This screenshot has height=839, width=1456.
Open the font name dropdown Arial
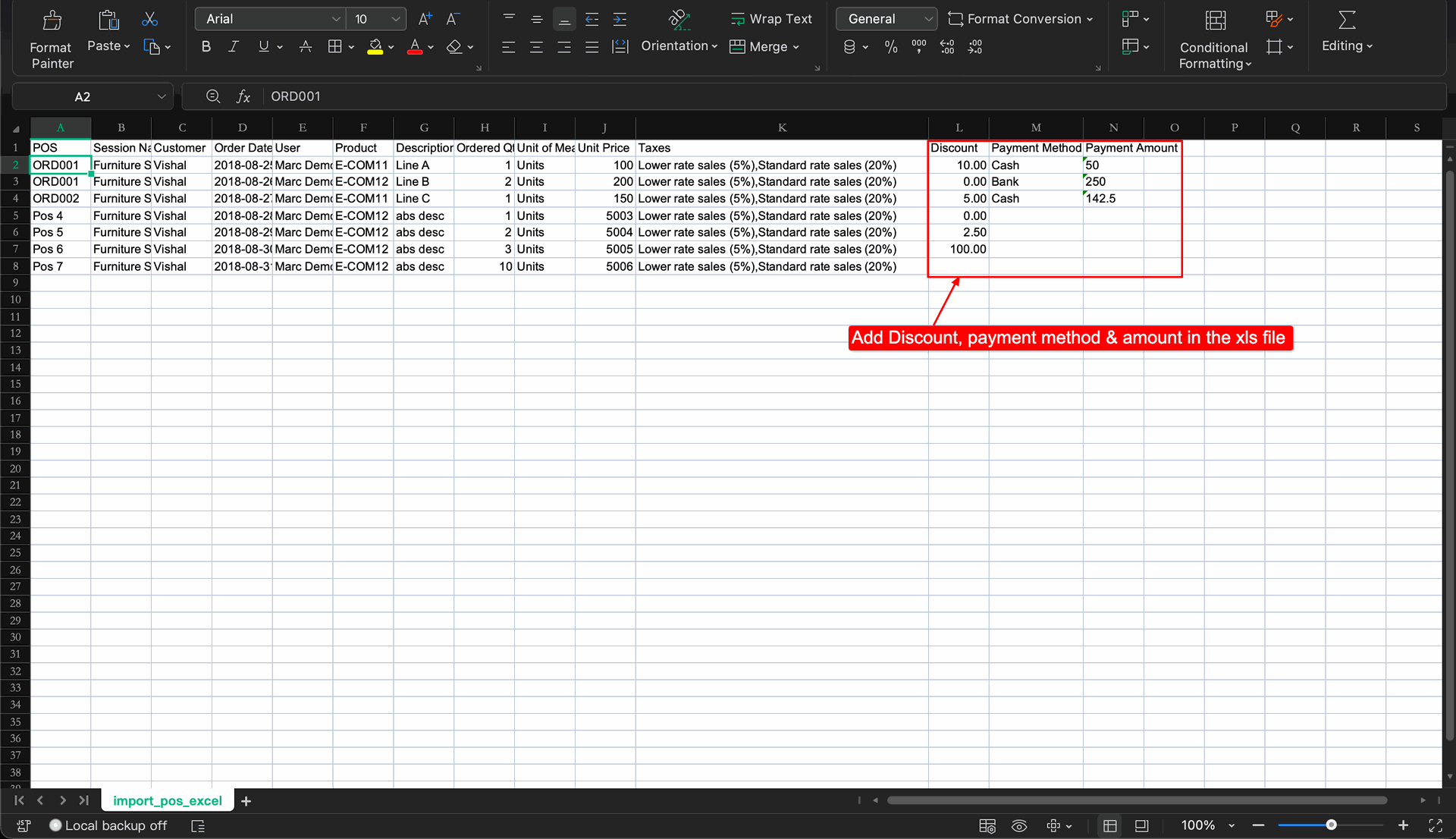tap(271, 19)
